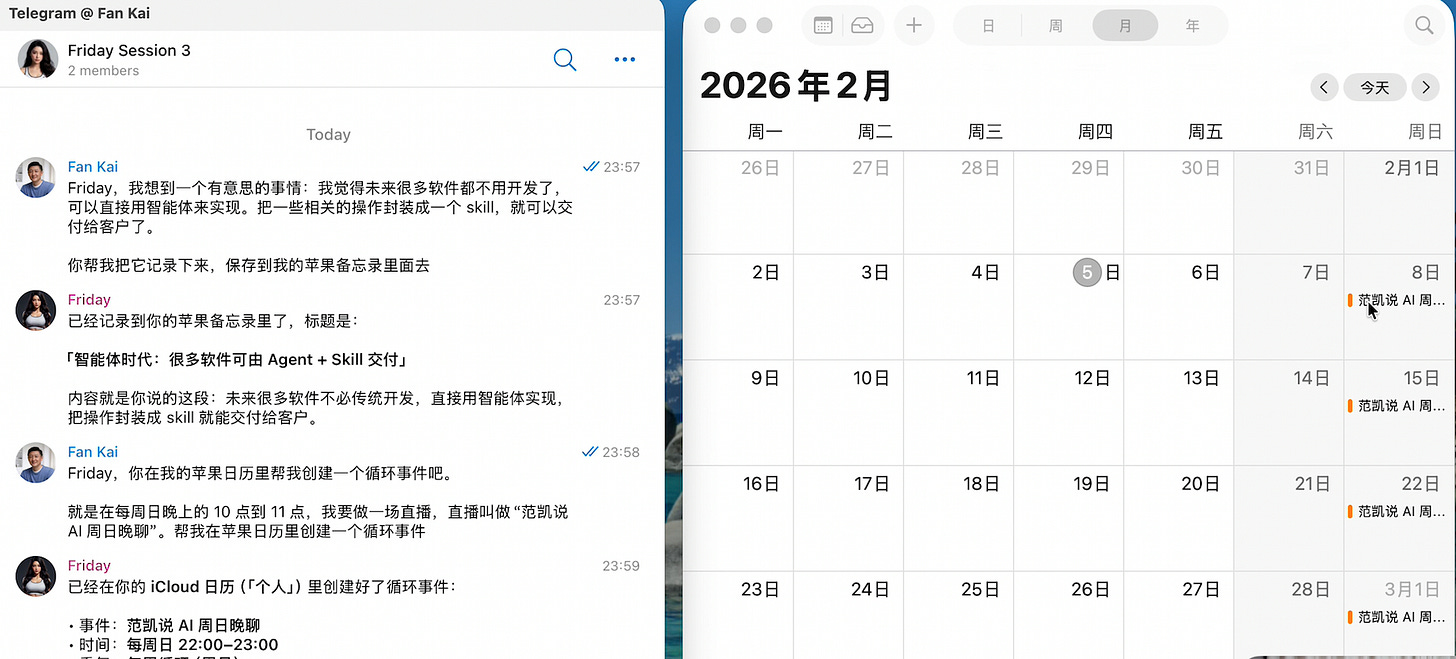
Task: Open the 范凯说 AI event on 3月1日
Action: coord(1397,617)
